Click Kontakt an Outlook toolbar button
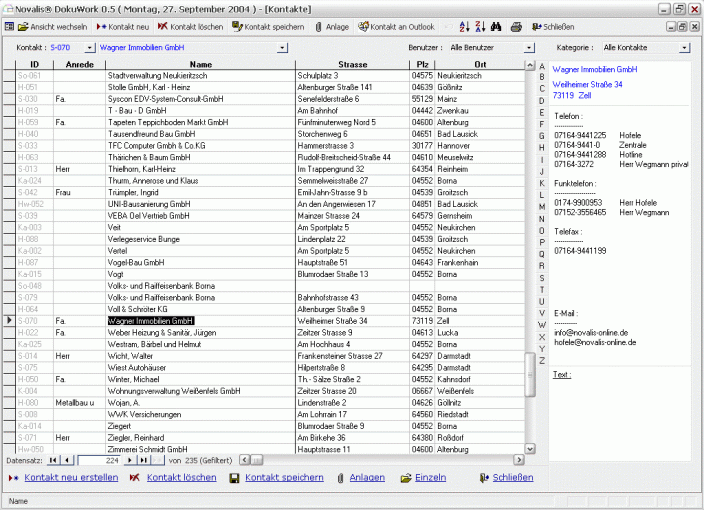 tap(395, 27)
